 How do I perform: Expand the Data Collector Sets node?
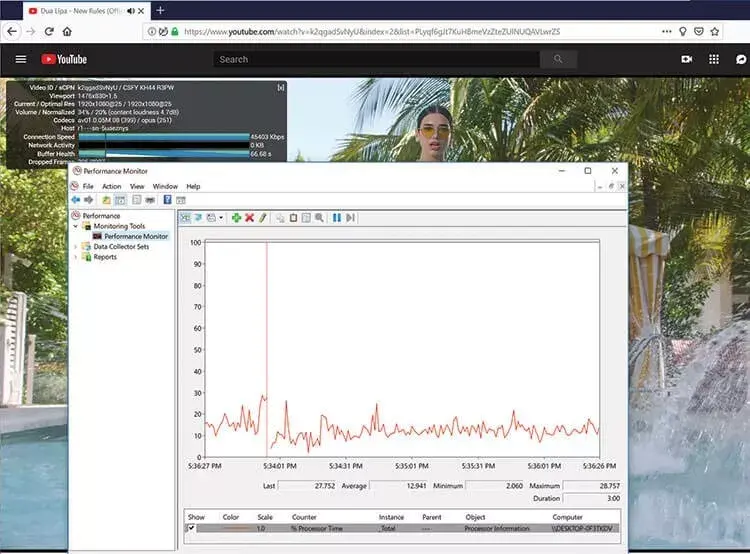(76, 247)
